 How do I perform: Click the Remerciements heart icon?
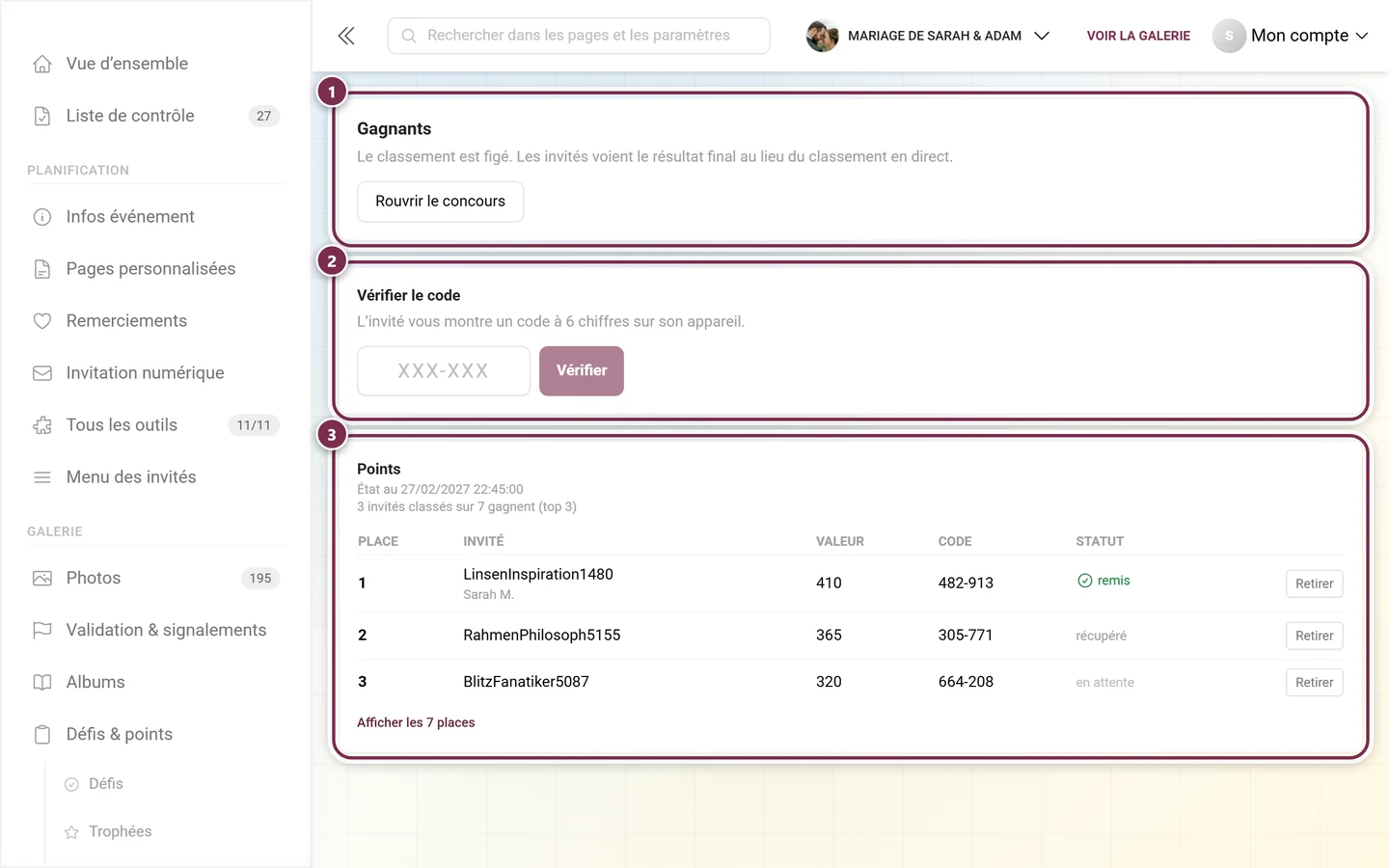42,321
